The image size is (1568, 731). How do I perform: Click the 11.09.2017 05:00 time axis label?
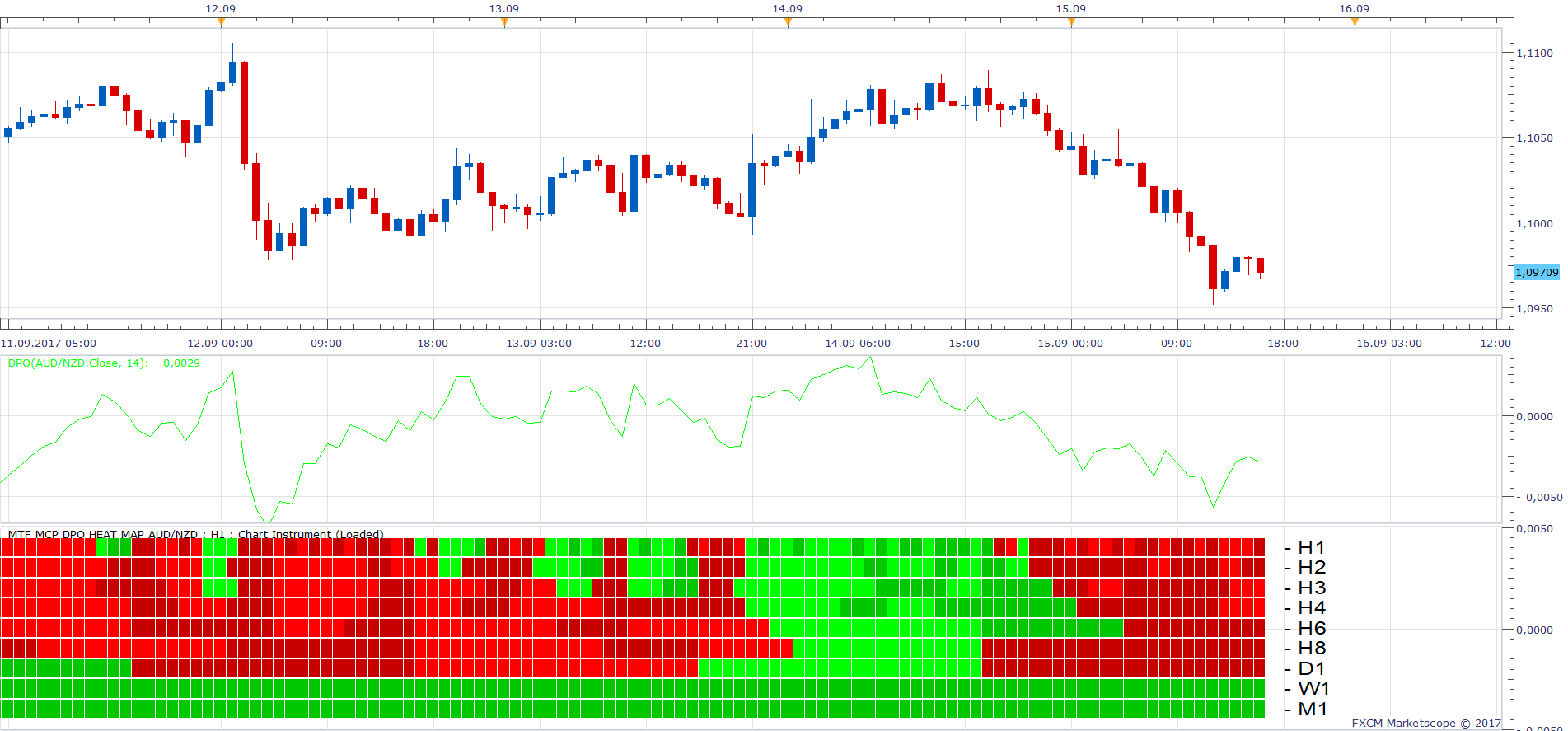[49, 343]
